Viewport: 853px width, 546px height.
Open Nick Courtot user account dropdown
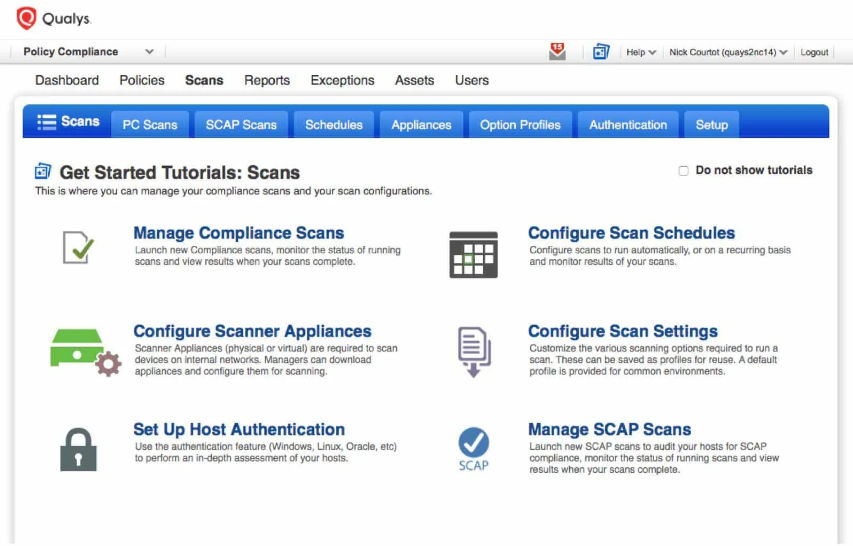pyautogui.click(x=728, y=52)
